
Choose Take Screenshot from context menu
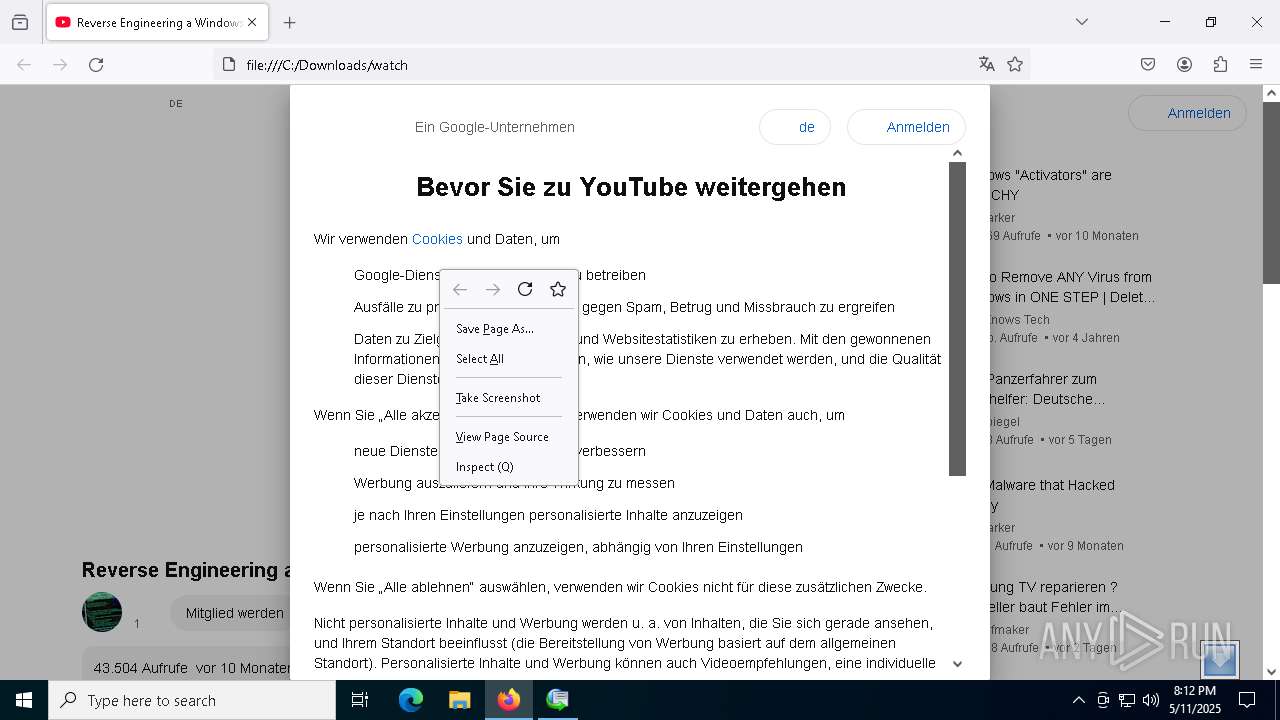click(x=508, y=398)
